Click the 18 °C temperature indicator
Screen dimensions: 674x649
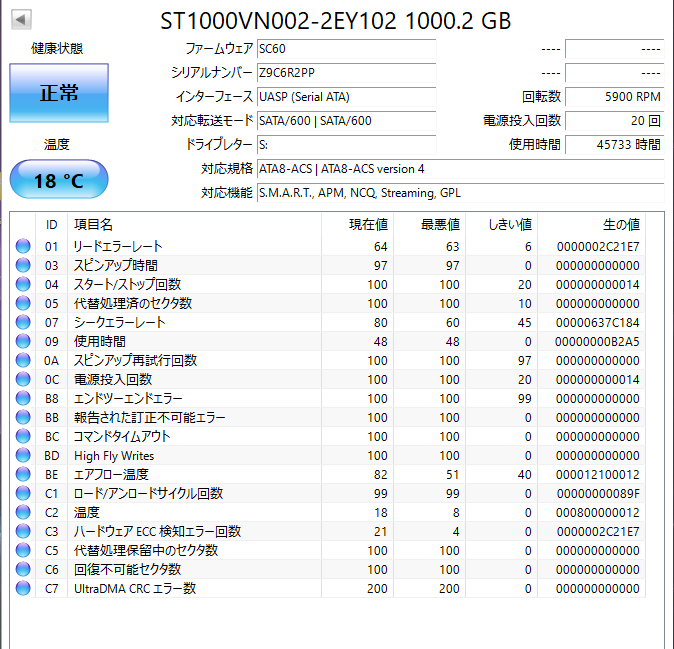click(58, 180)
